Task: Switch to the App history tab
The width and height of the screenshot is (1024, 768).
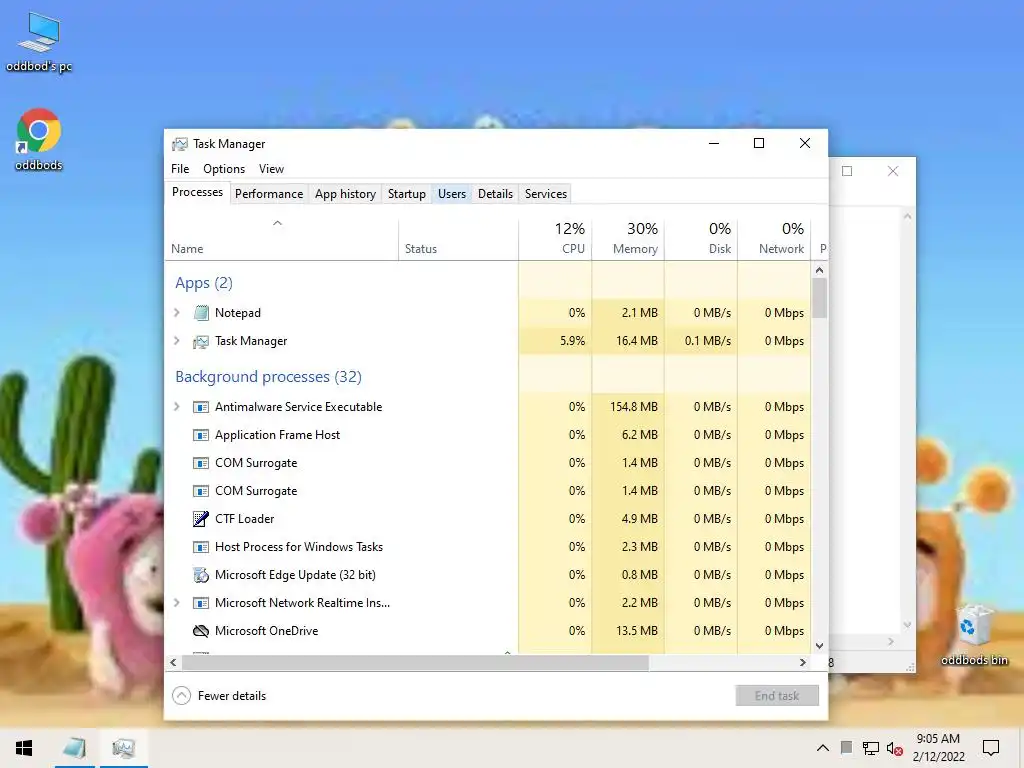Action: (345, 194)
